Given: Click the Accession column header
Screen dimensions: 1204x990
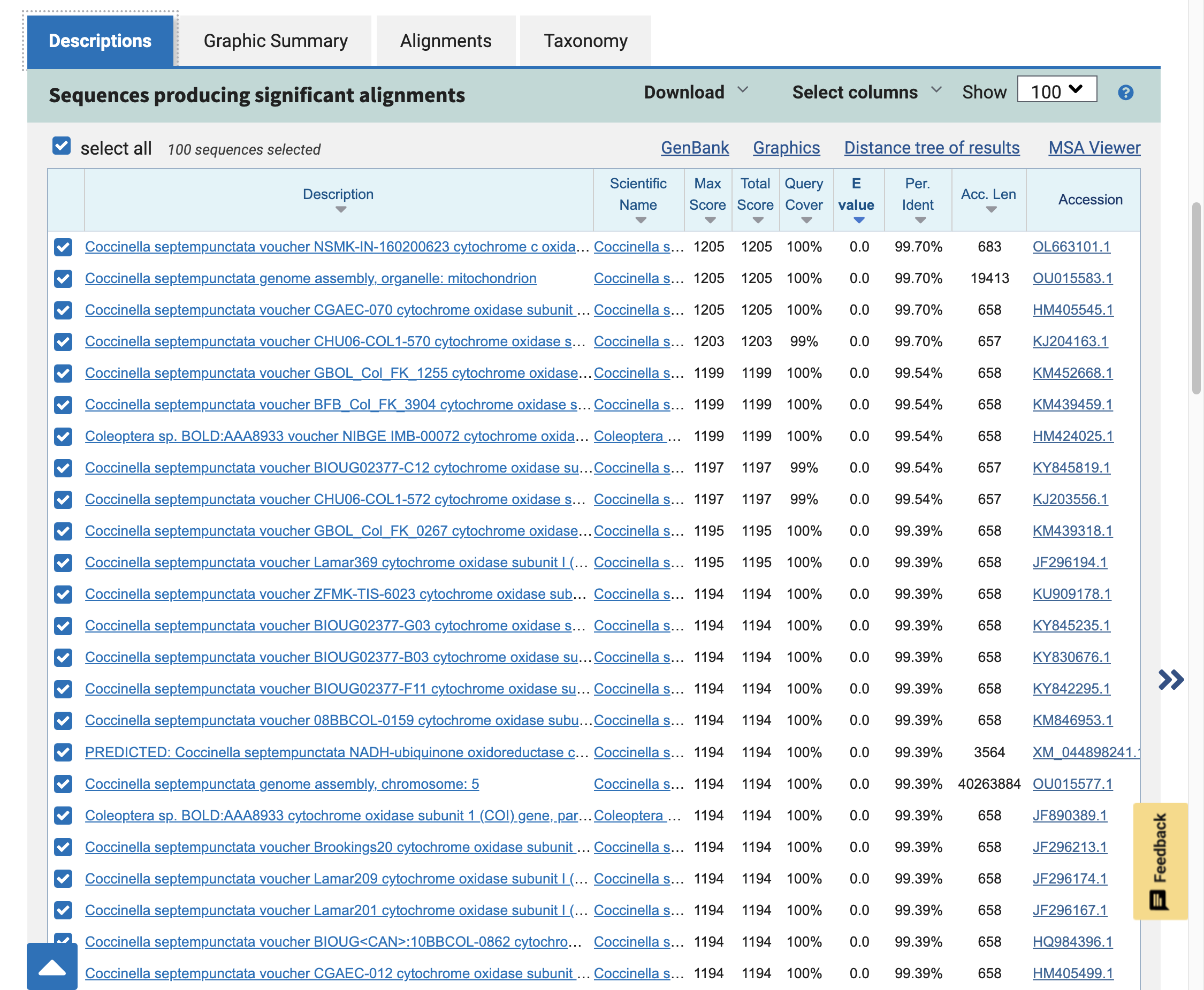Looking at the screenshot, I should coord(1090,200).
